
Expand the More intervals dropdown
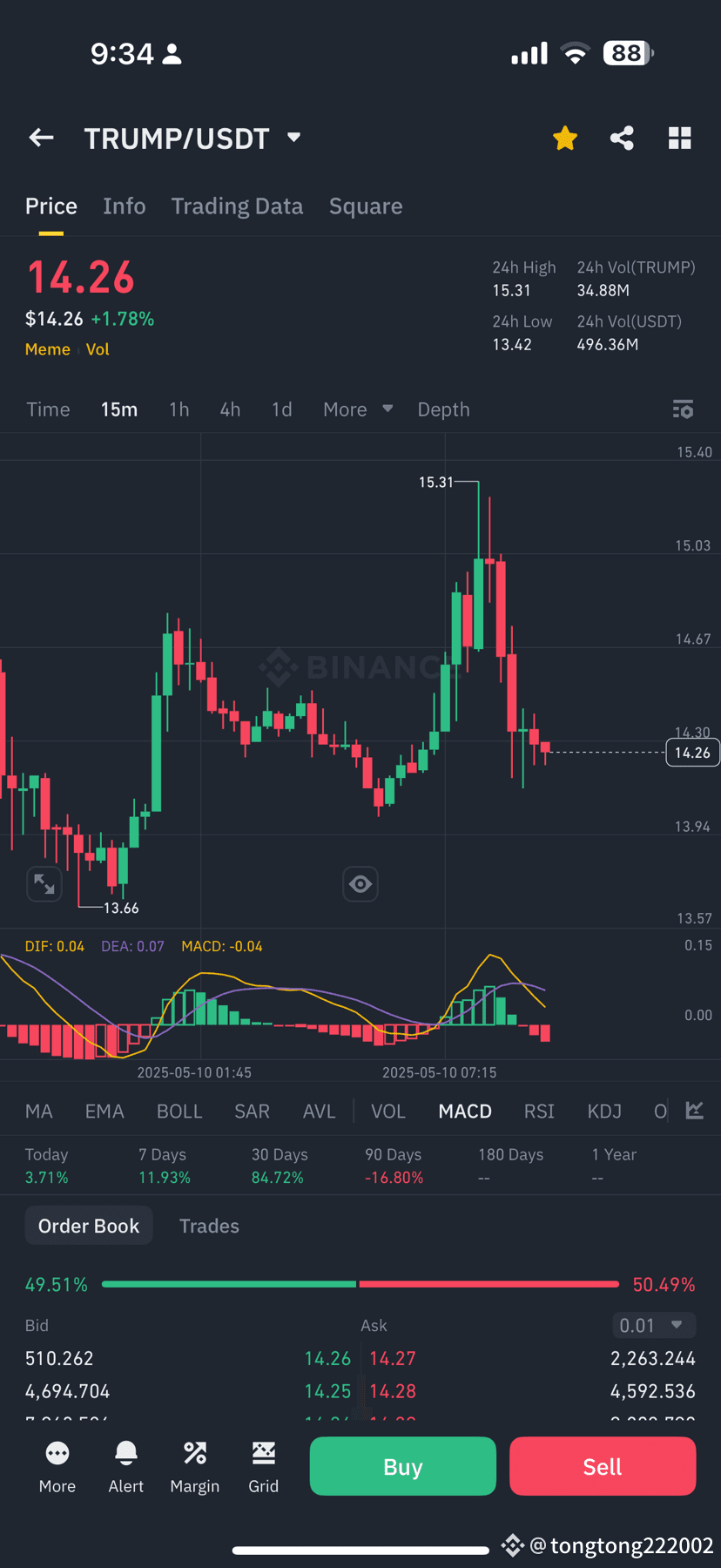(x=358, y=409)
